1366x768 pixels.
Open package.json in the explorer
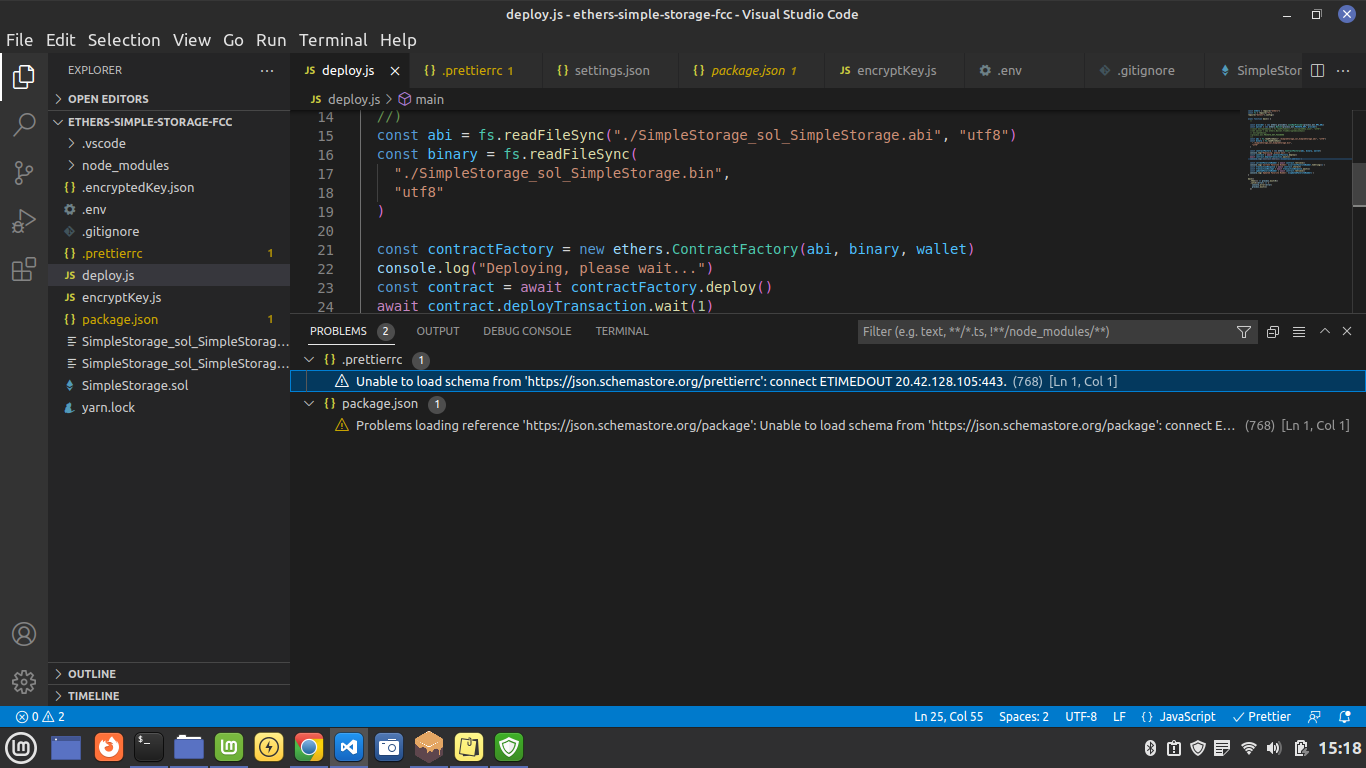(169, 319)
